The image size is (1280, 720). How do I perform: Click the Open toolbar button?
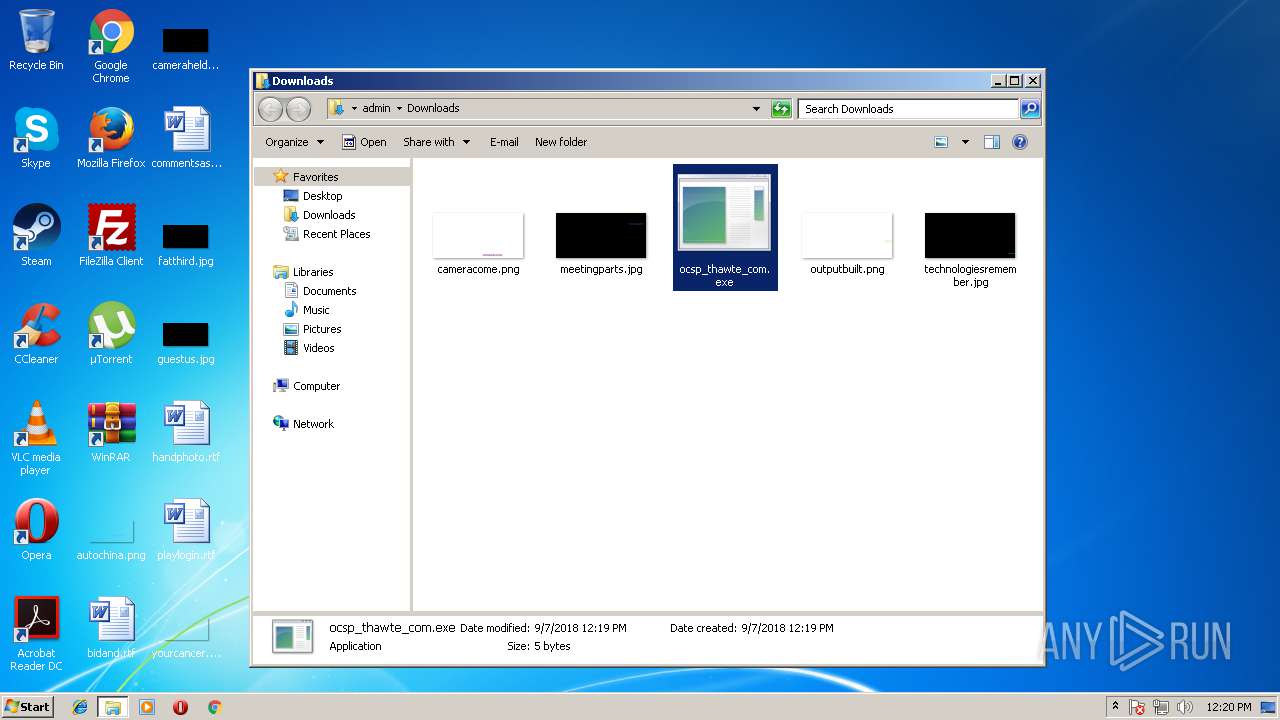(x=364, y=142)
